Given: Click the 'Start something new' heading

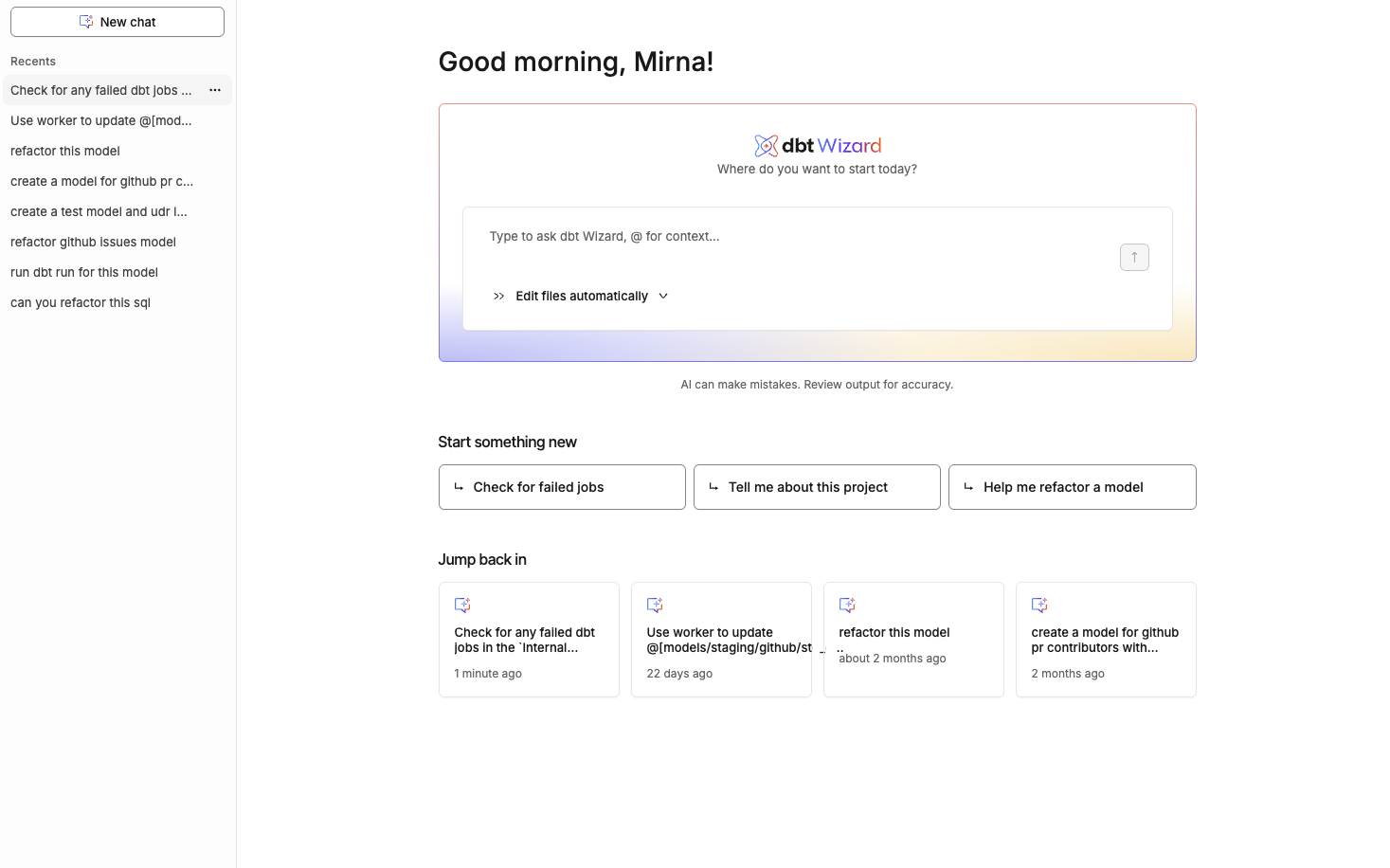Looking at the screenshot, I should coord(507,443).
